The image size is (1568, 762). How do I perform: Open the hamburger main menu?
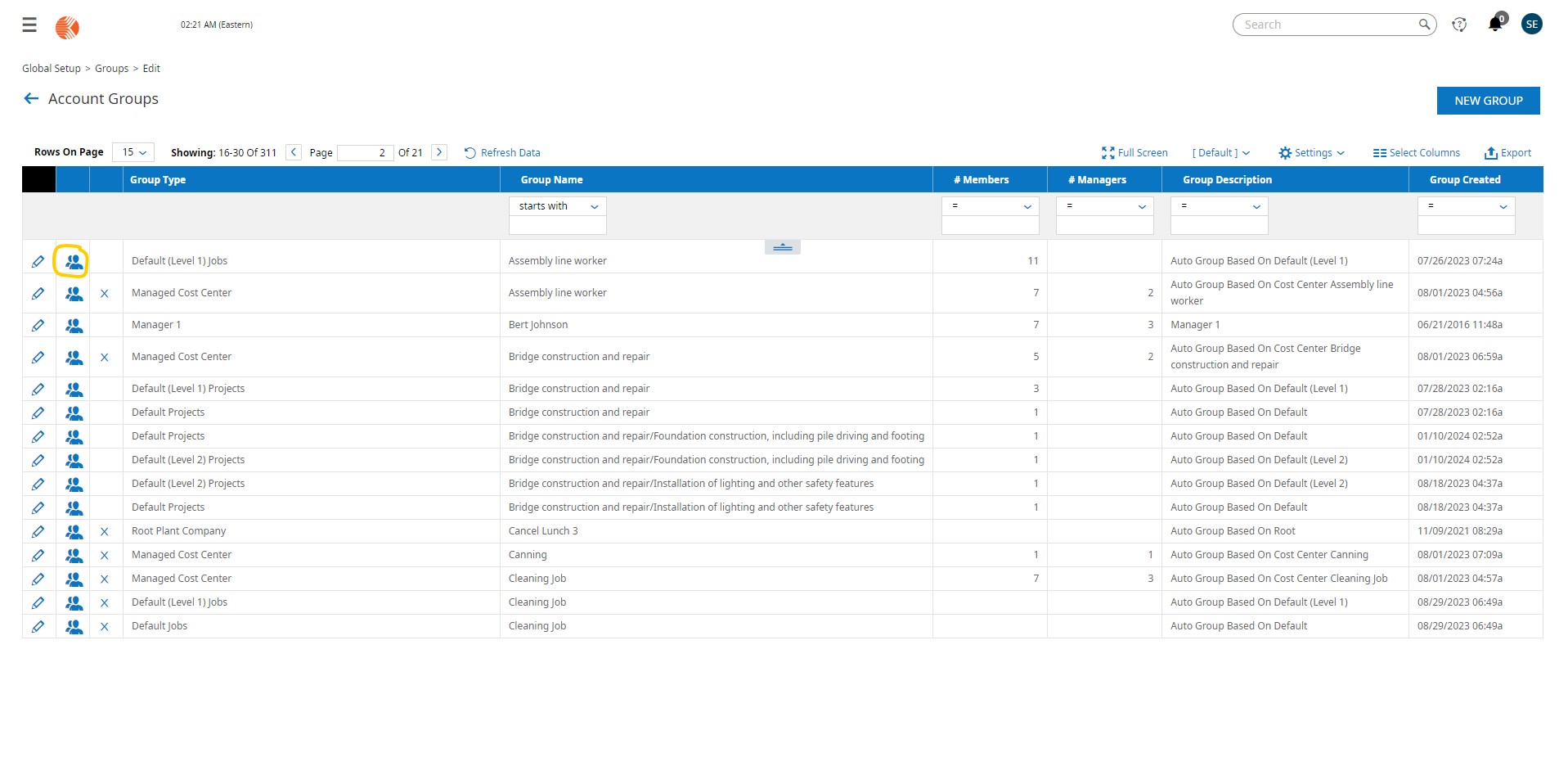point(29,25)
